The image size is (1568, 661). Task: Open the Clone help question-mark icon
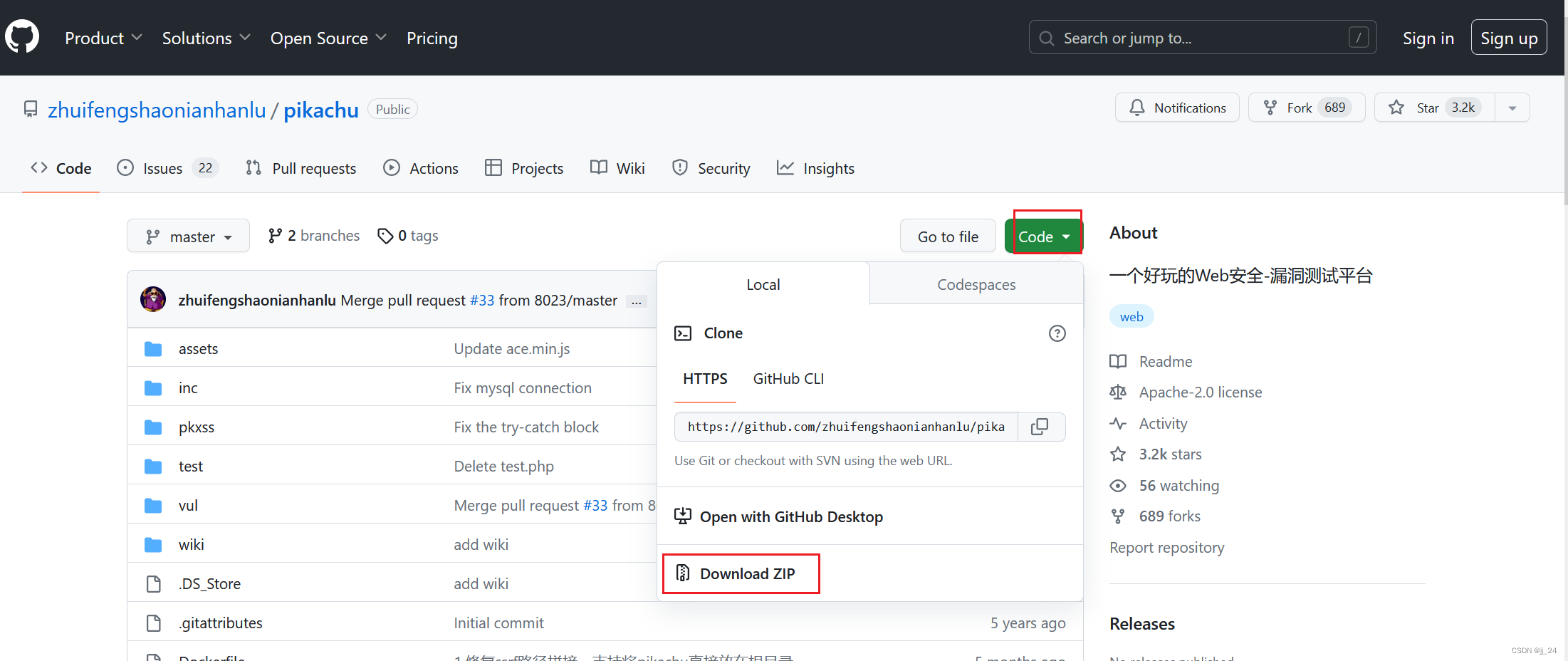1057,333
